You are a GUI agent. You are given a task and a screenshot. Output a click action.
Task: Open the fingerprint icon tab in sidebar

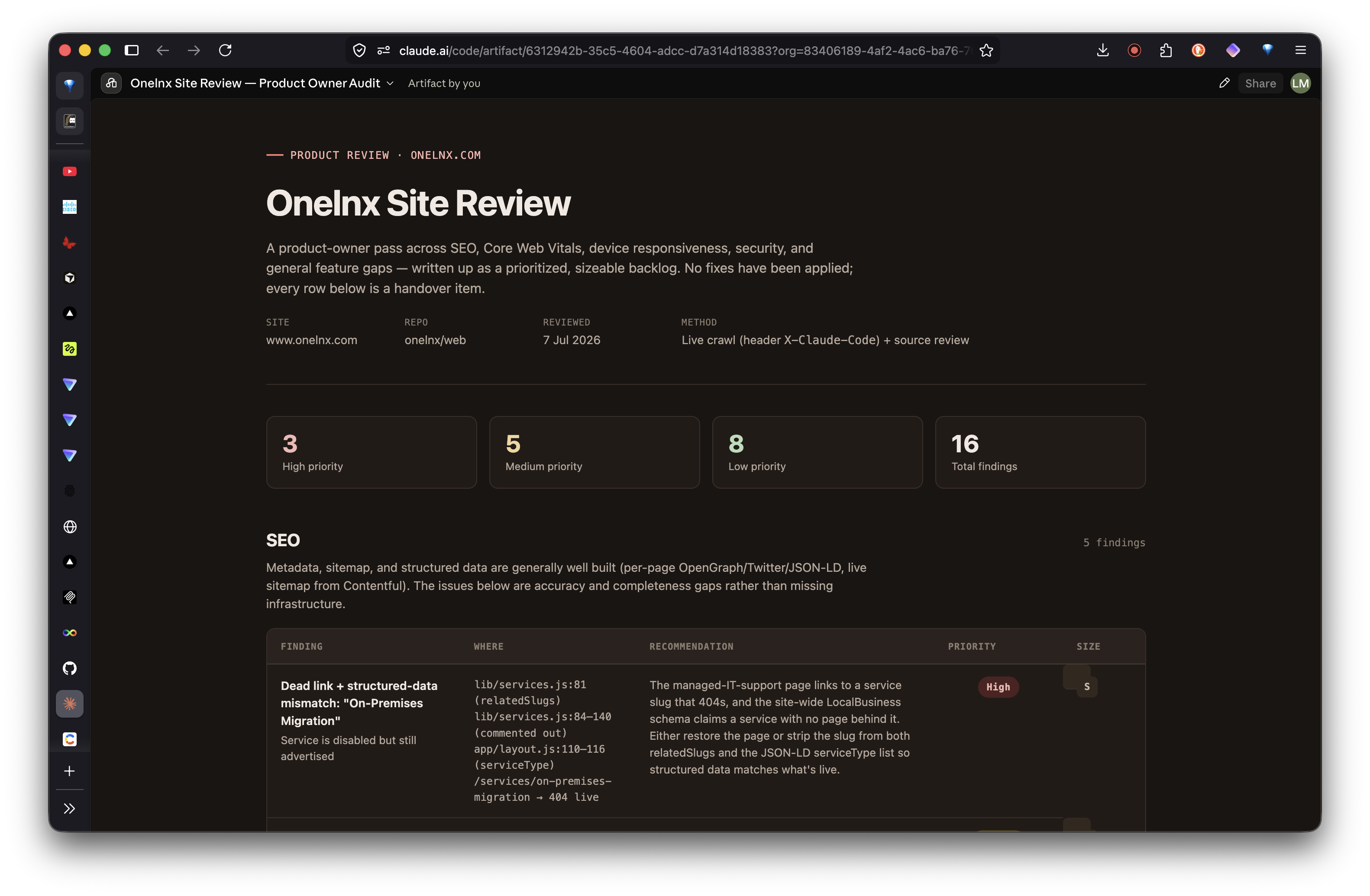tap(70, 491)
